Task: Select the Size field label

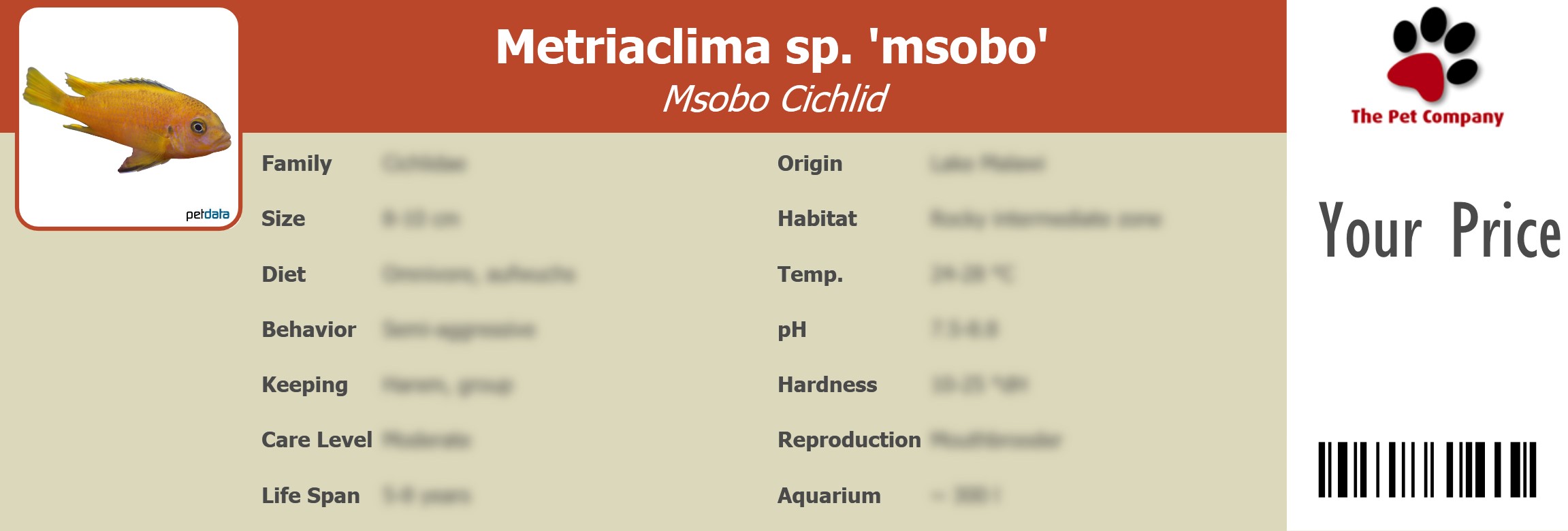Action: [283, 219]
